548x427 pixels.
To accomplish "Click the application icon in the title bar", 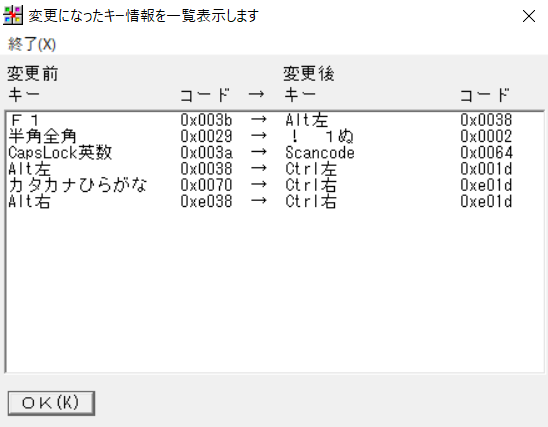I will tap(13, 16).
